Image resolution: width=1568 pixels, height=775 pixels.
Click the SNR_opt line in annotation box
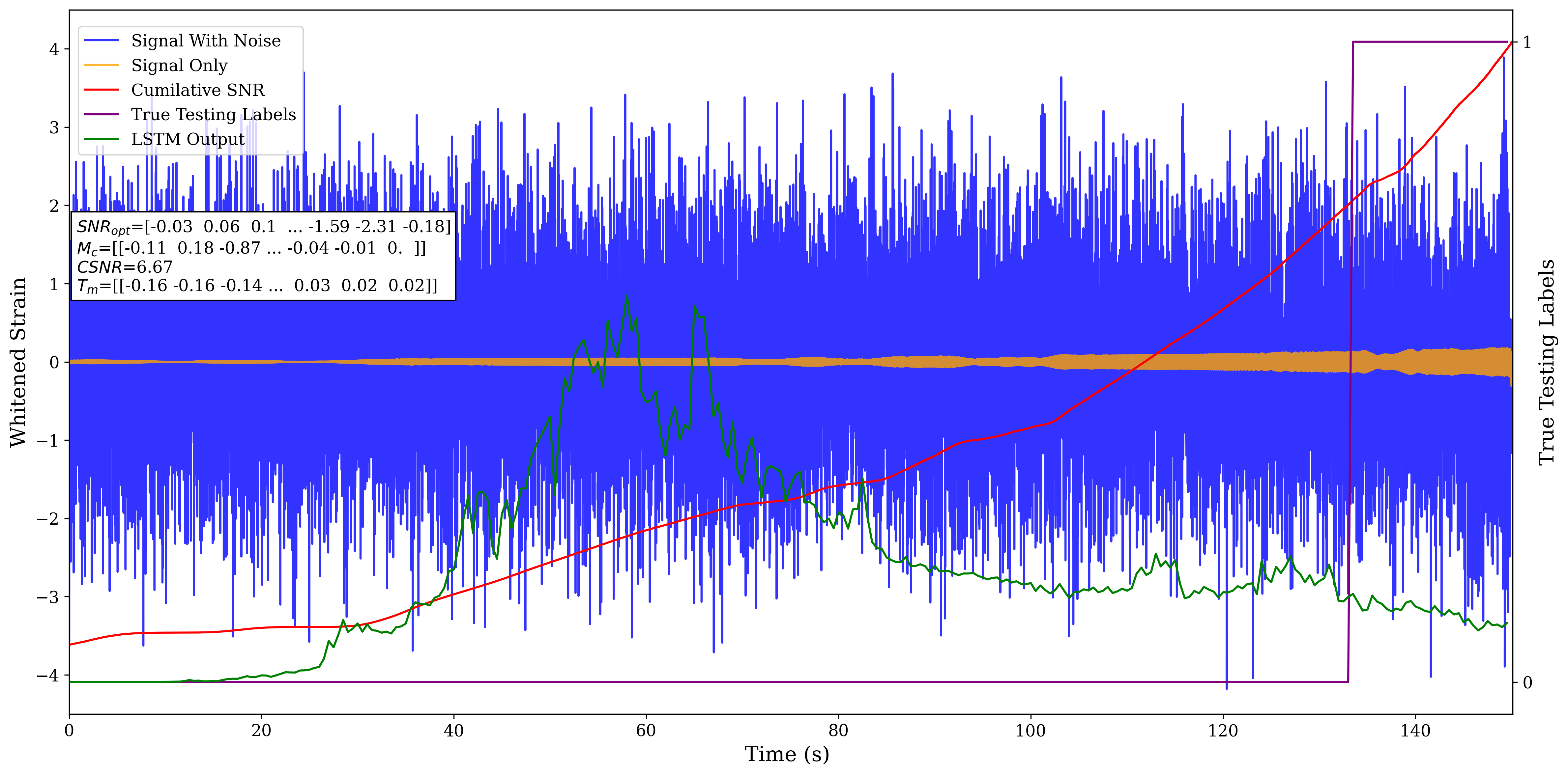click(264, 227)
